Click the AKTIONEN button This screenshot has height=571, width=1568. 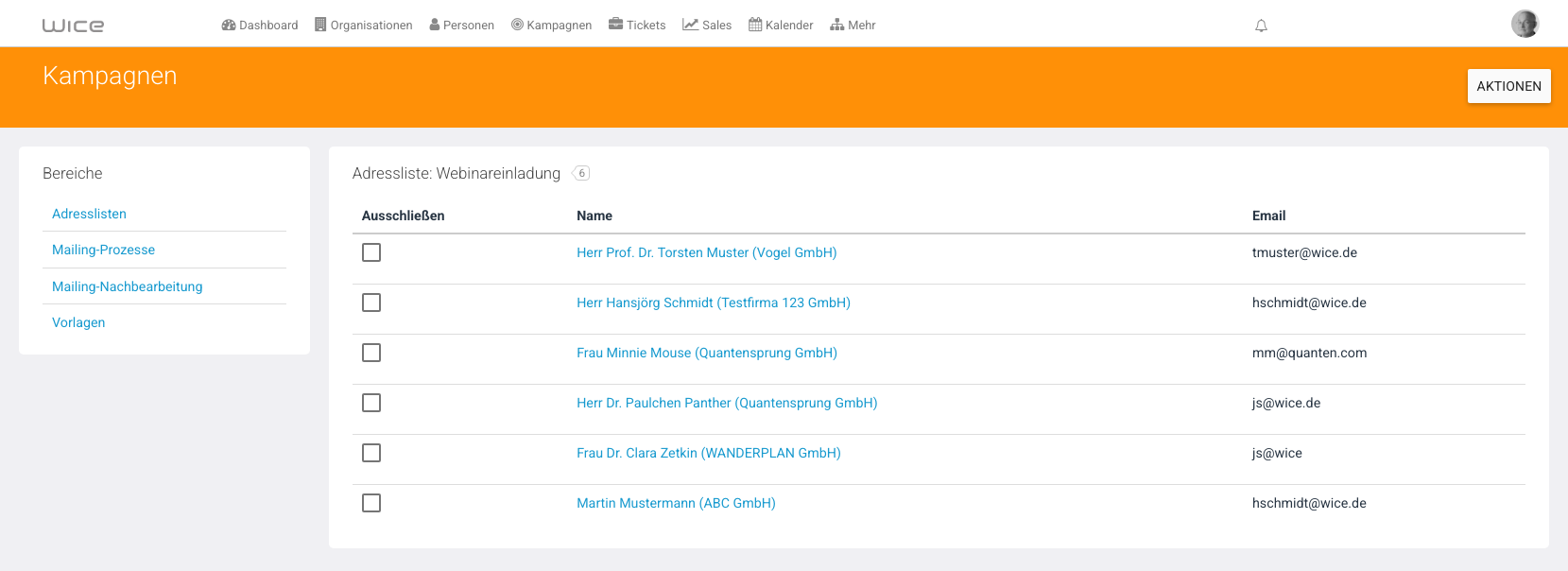point(1509,86)
